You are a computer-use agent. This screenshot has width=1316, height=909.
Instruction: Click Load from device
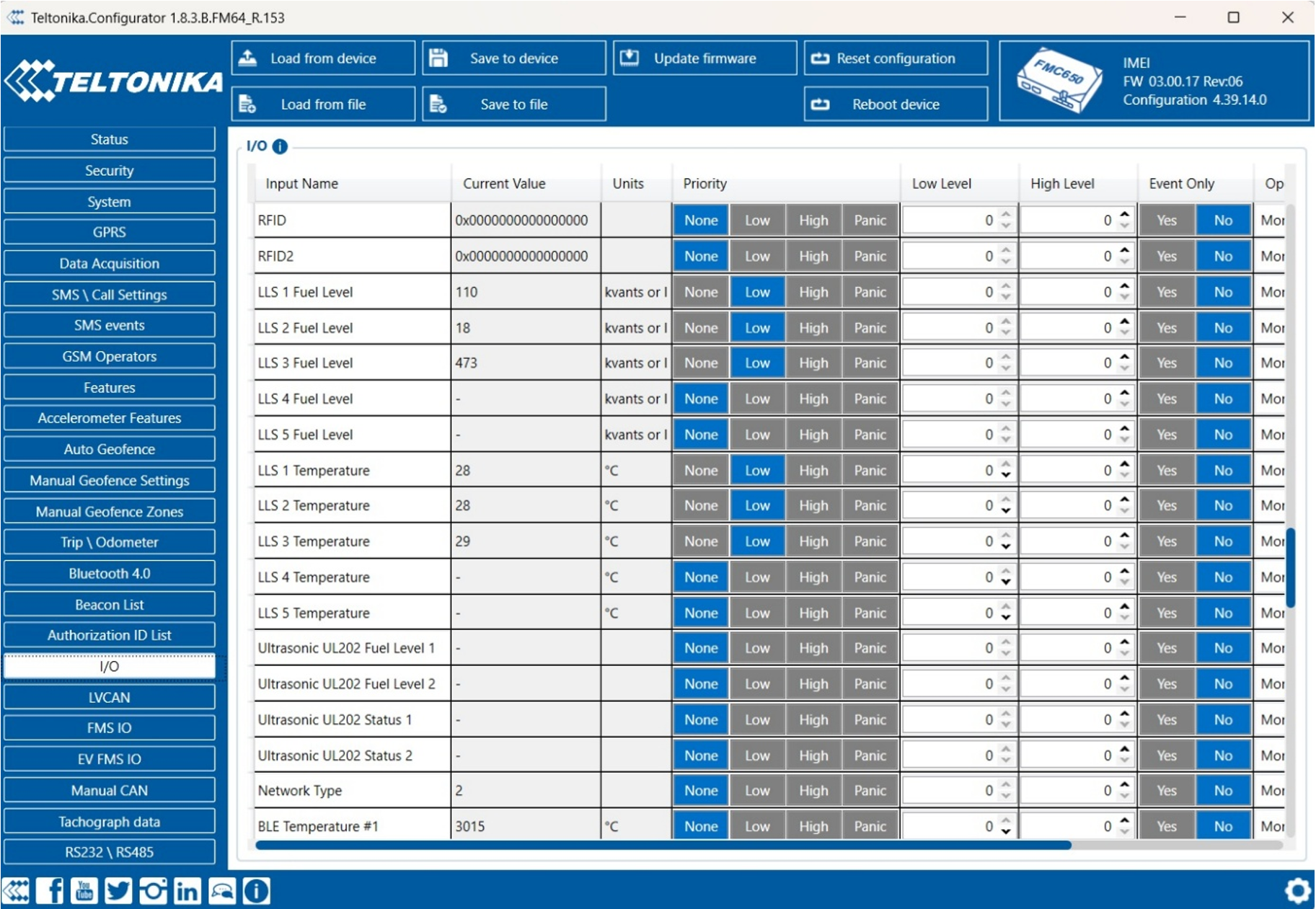click(323, 58)
